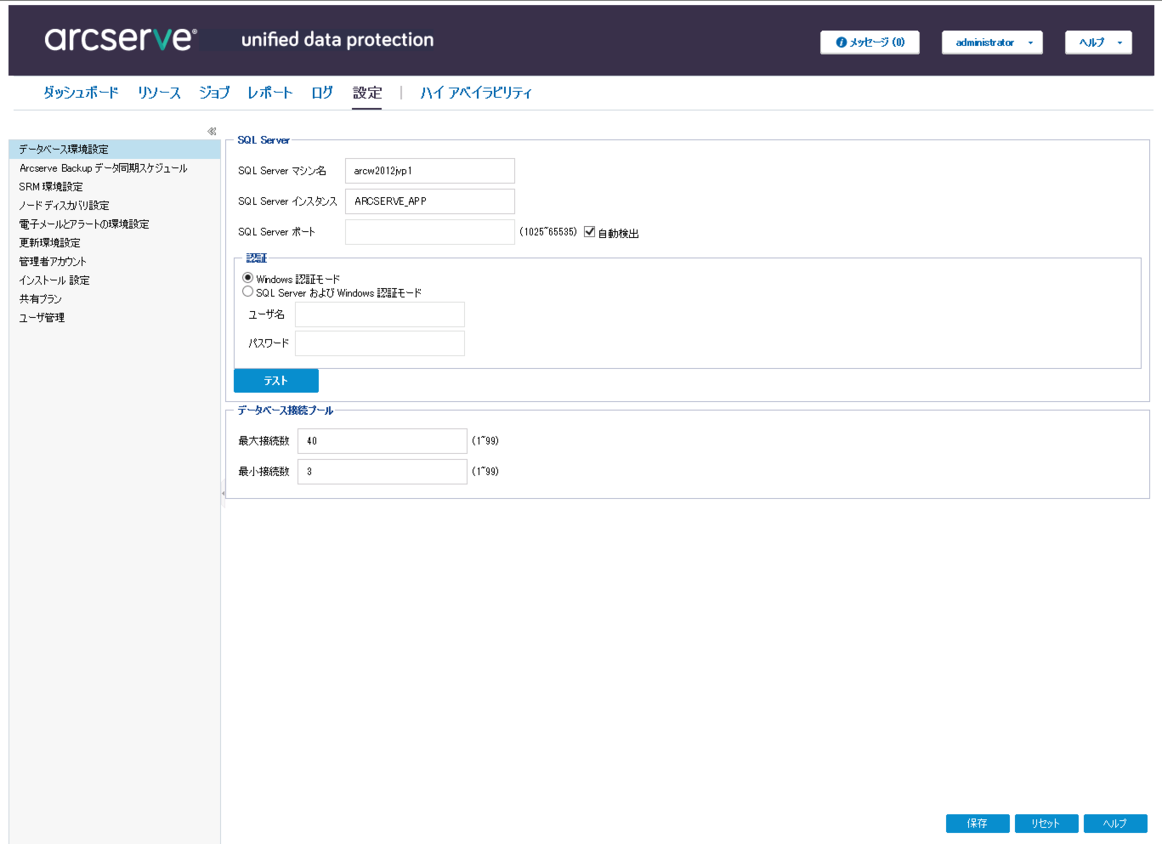Click the SQL Server マシン名 field

pos(430,170)
